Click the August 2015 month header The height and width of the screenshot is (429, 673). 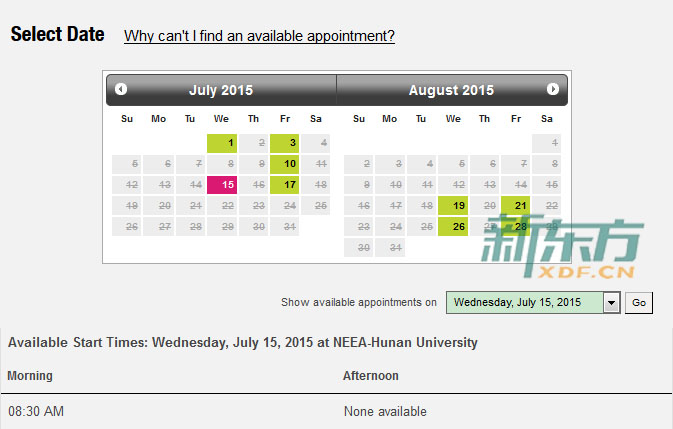click(451, 90)
